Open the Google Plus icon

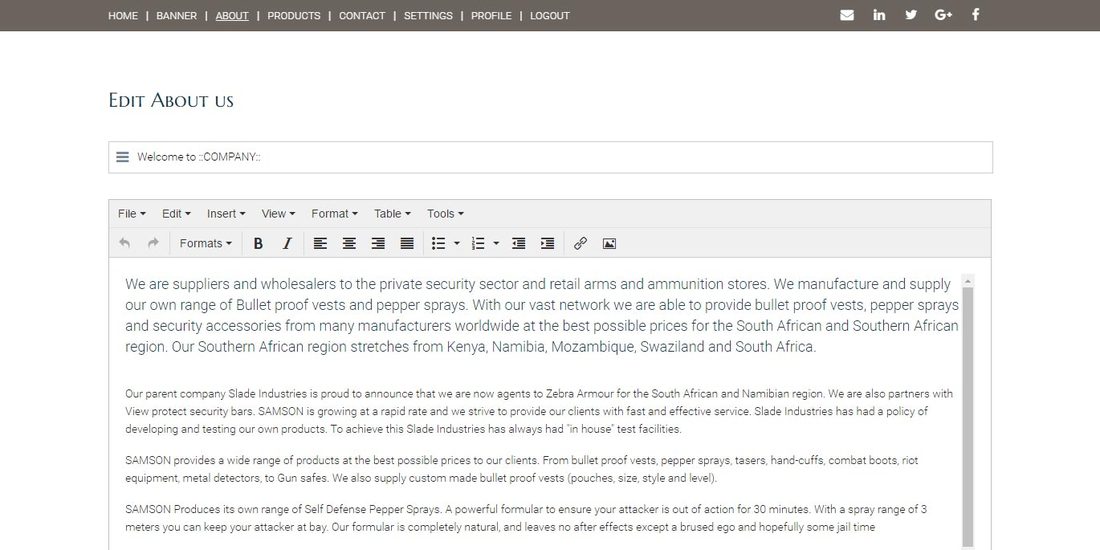[944, 15]
